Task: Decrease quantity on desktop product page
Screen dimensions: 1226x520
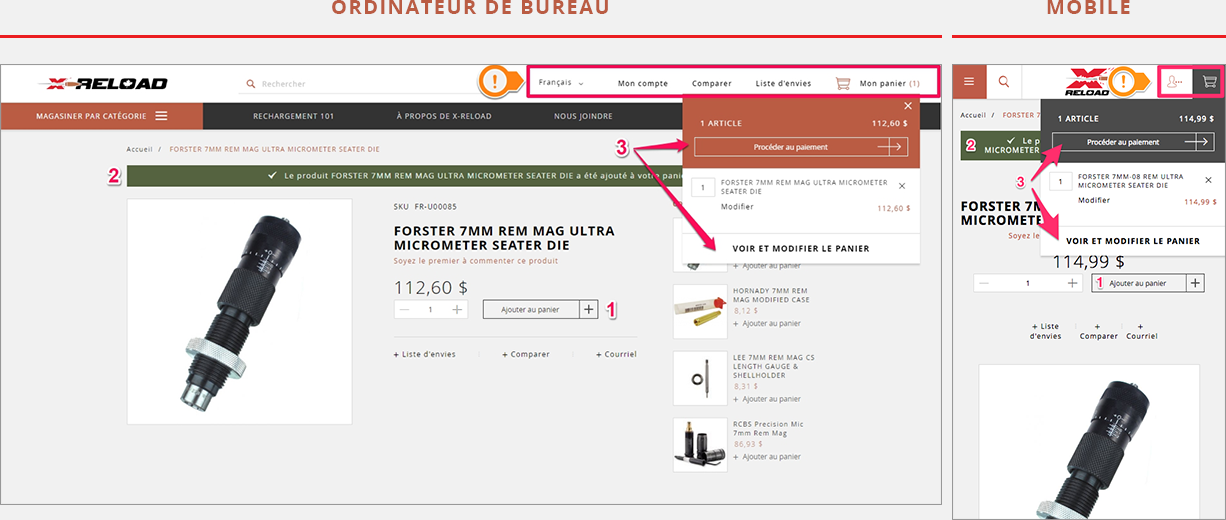Action: (x=404, y=310)
